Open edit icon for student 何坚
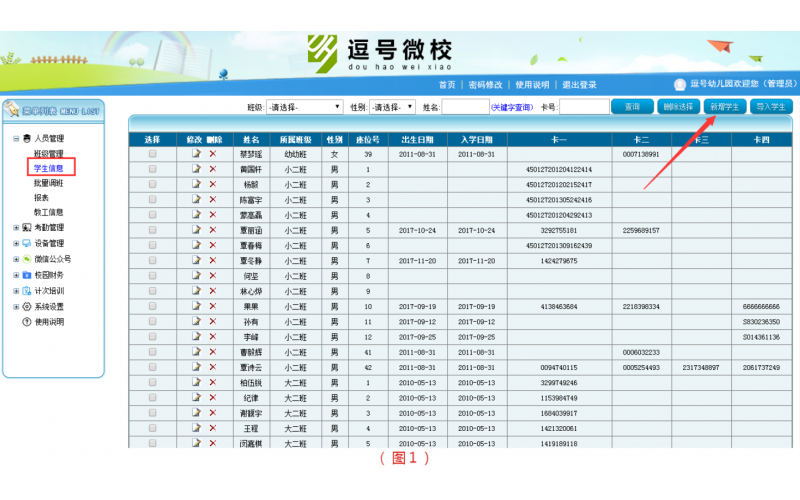This screenshot has width=800, height=500. (196, 276)
